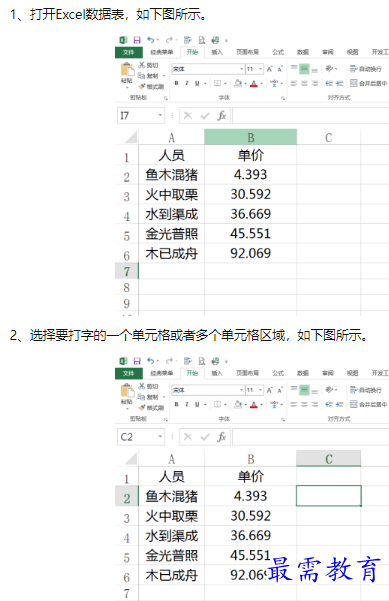This screenshot has width=389, height=601.
Task: Switch to 视图 tab in lower Excel ribbon
Action: [352, 373]
